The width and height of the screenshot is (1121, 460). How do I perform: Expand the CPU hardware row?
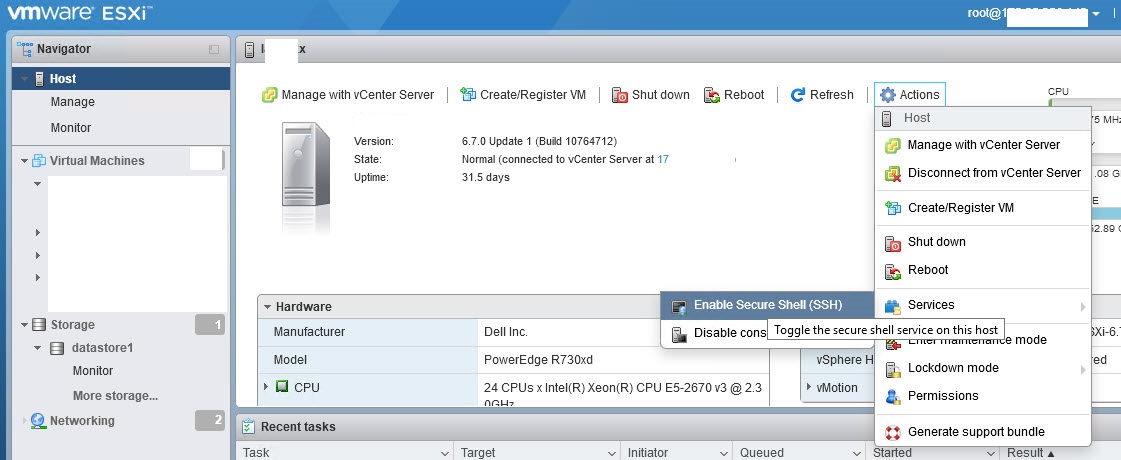tap(266, 387)
